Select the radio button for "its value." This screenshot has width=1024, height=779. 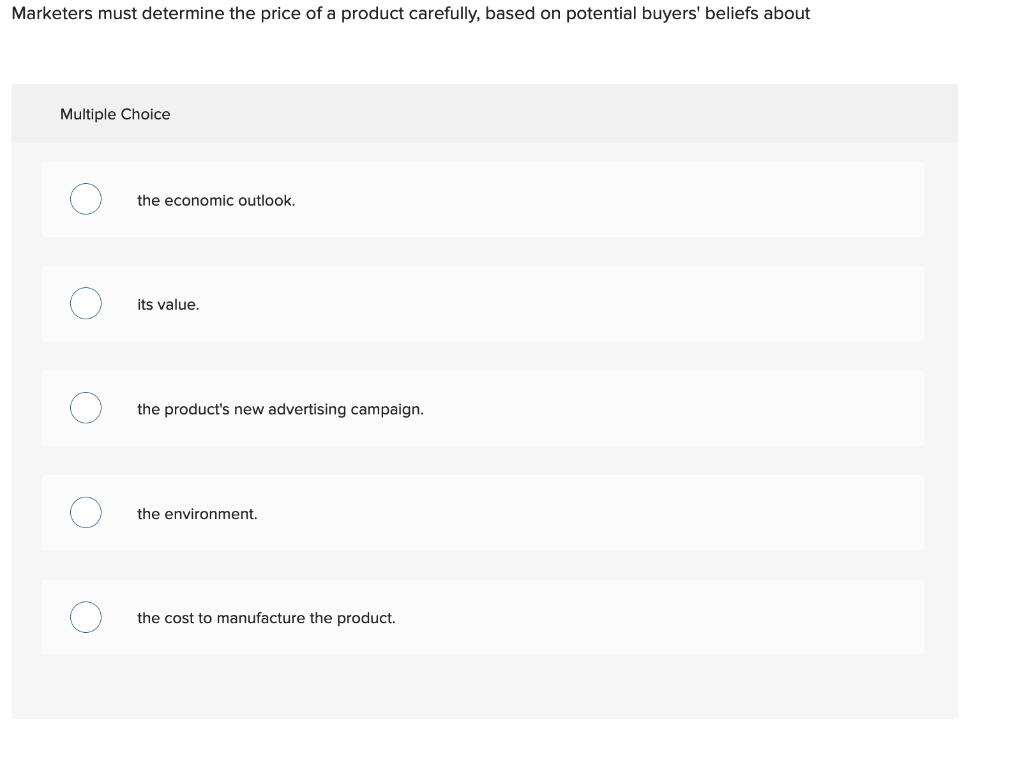pos(85,303)
